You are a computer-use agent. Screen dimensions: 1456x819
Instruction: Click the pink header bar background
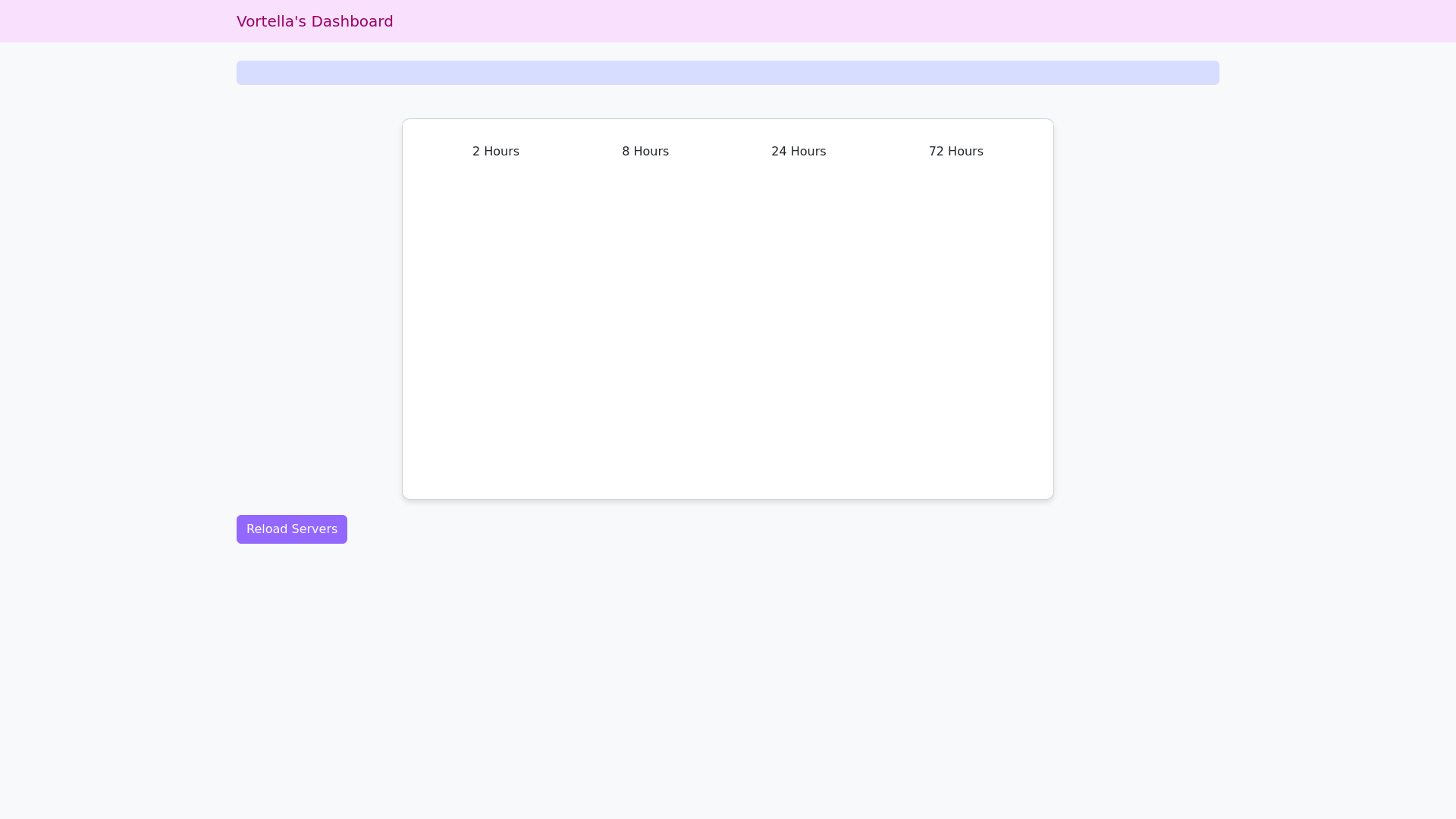coord(910,21)
